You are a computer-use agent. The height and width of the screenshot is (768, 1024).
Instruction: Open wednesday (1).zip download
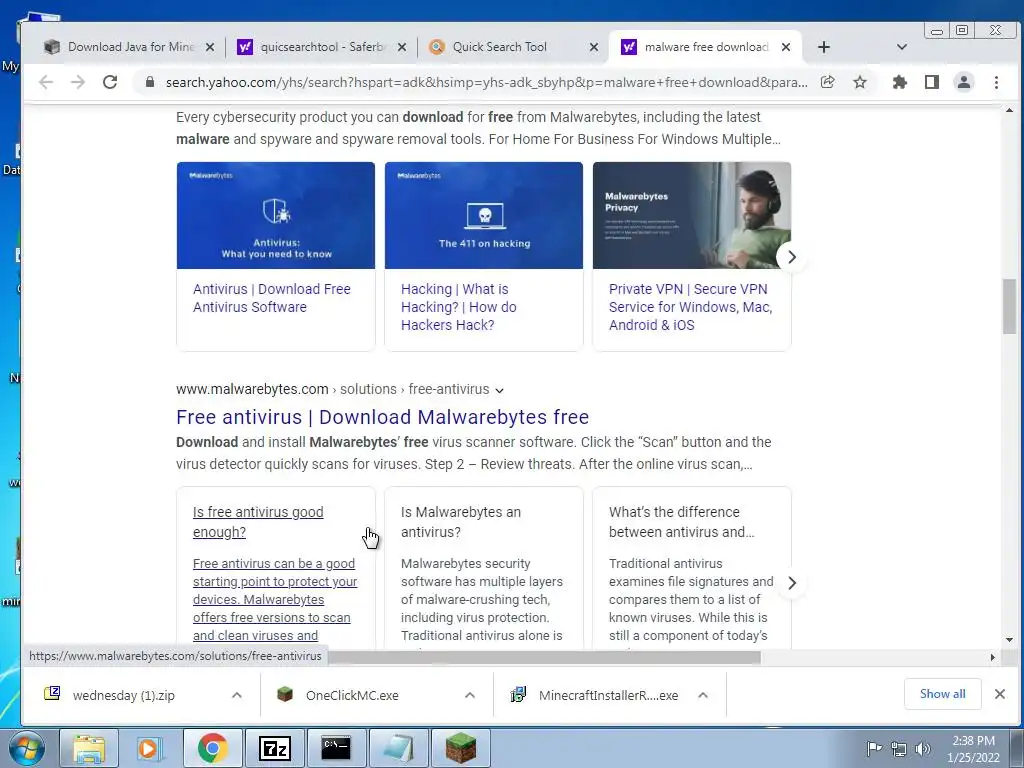pos(124,696)
